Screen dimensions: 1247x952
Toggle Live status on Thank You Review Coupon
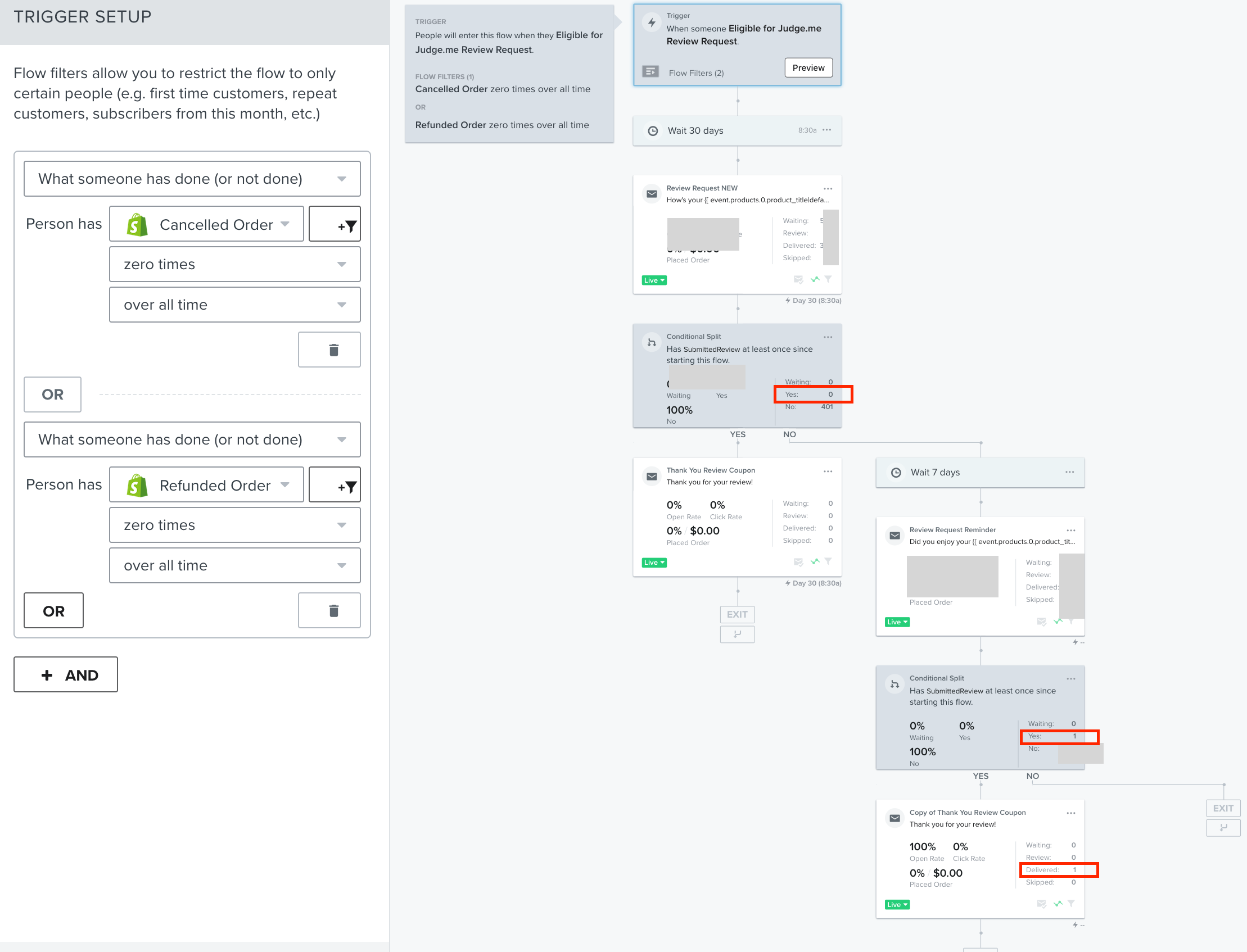click(x=654, y=563)
